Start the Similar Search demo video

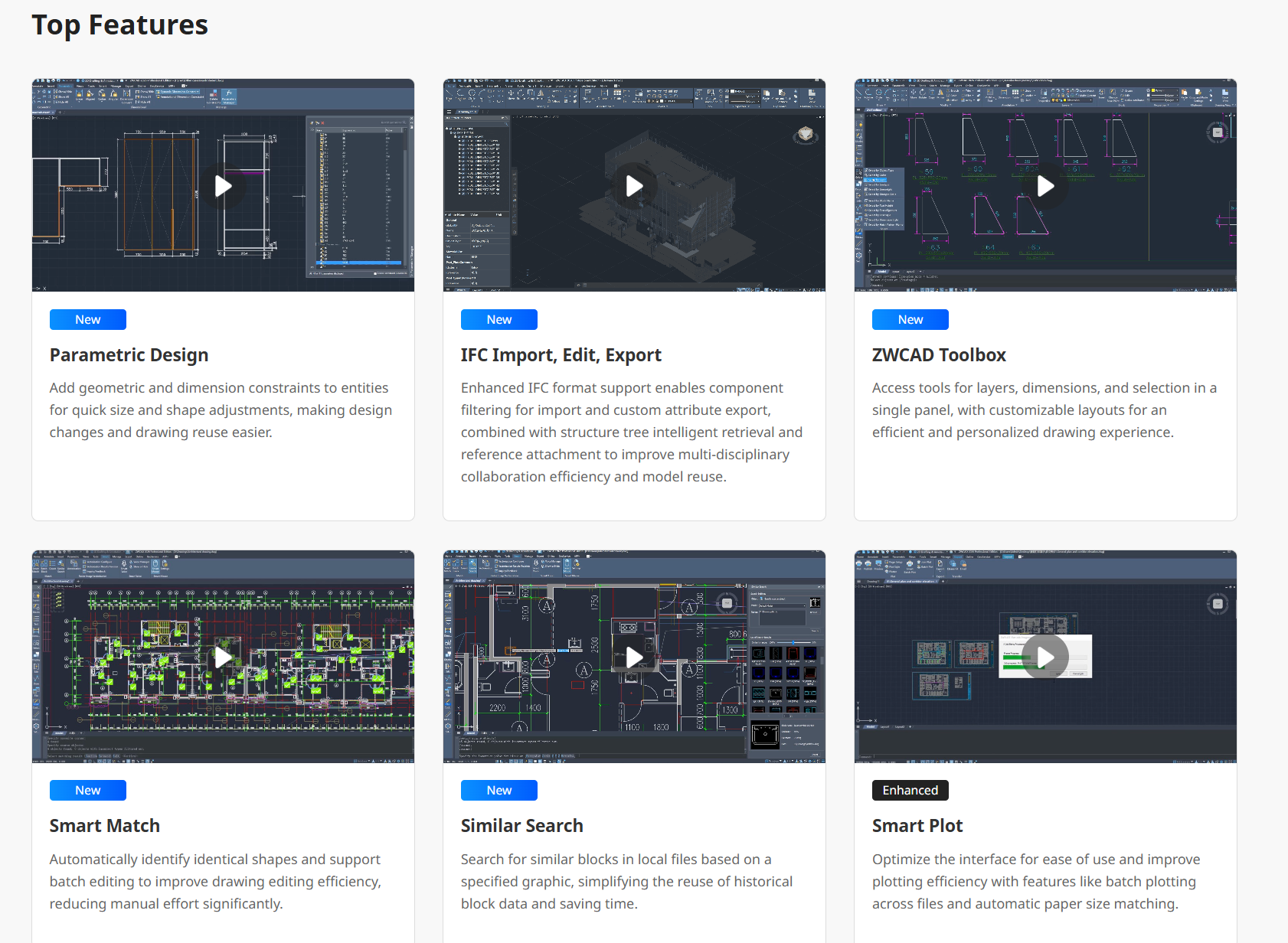pos(634,657)
